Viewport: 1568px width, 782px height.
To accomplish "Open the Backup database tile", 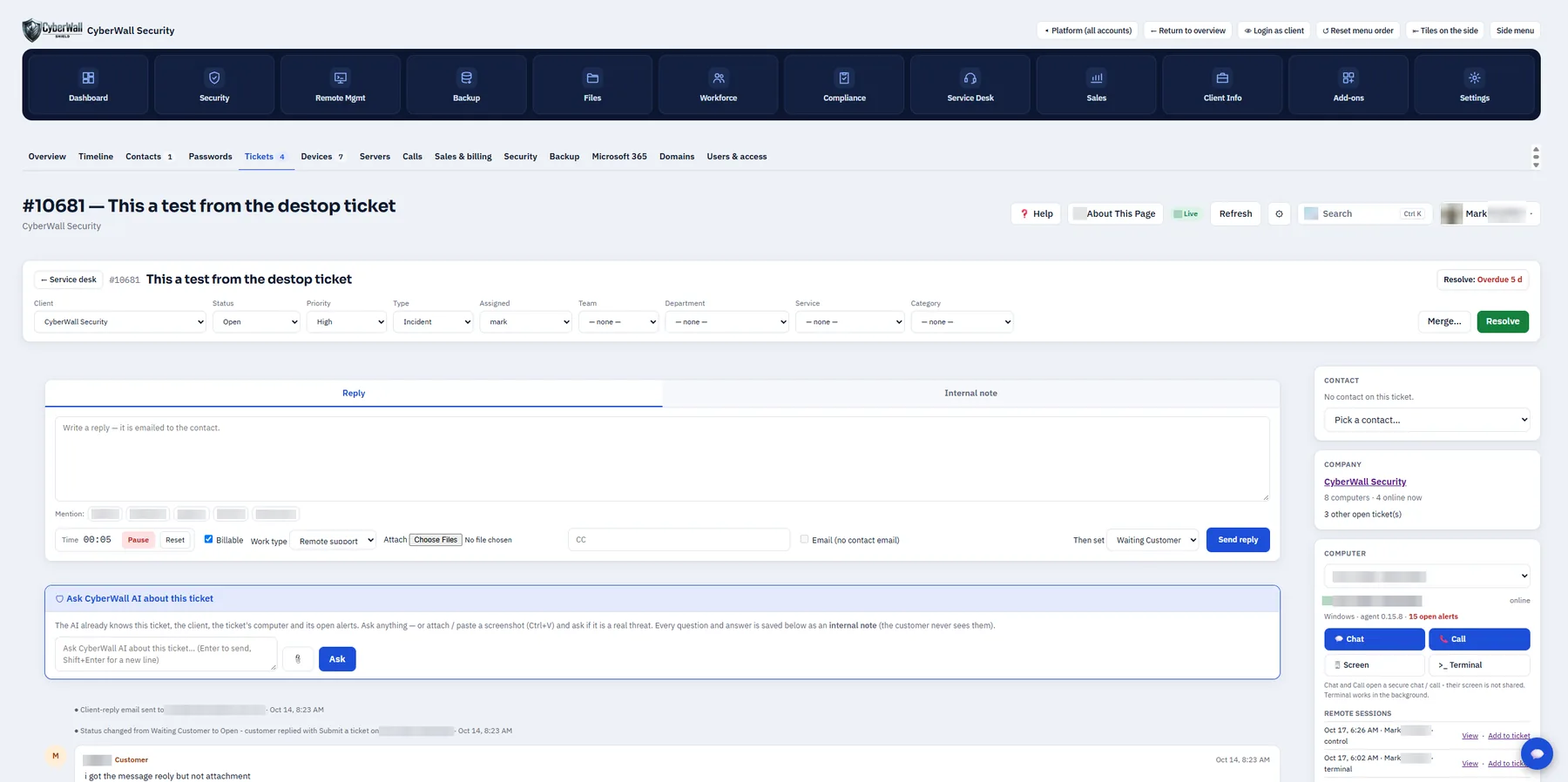I will [466, 84].
